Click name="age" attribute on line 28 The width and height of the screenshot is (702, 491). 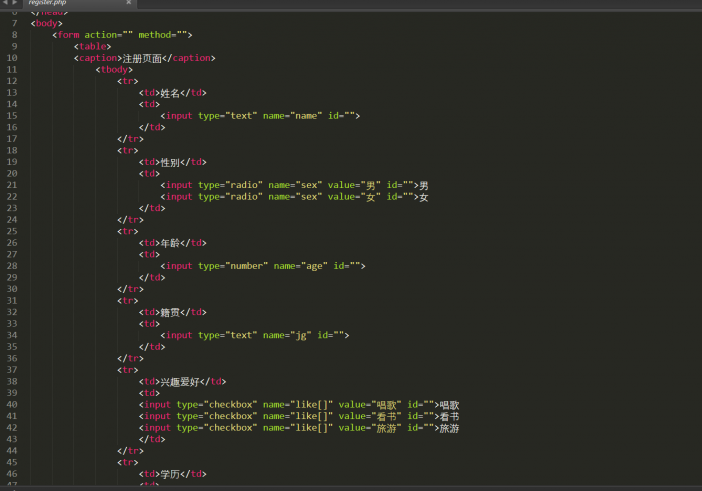(x=300, y=266)
